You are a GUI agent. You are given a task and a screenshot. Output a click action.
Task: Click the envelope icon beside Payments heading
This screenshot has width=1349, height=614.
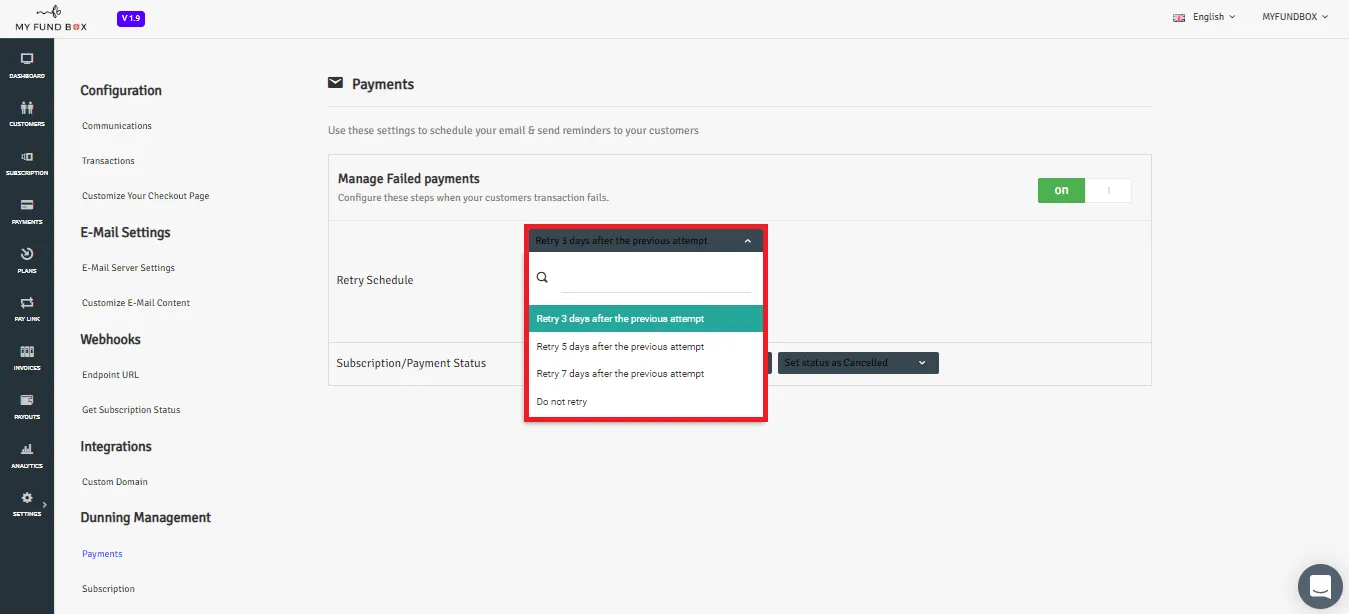tap(335, 83)
